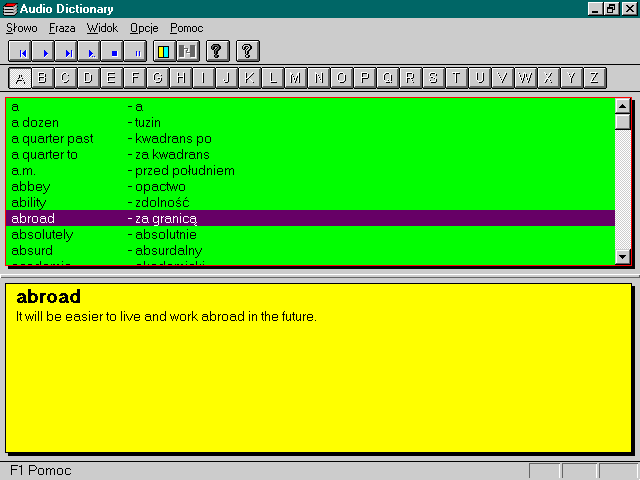
Task: Click the yellow and cyan columns icon
Action: point(164,51)
